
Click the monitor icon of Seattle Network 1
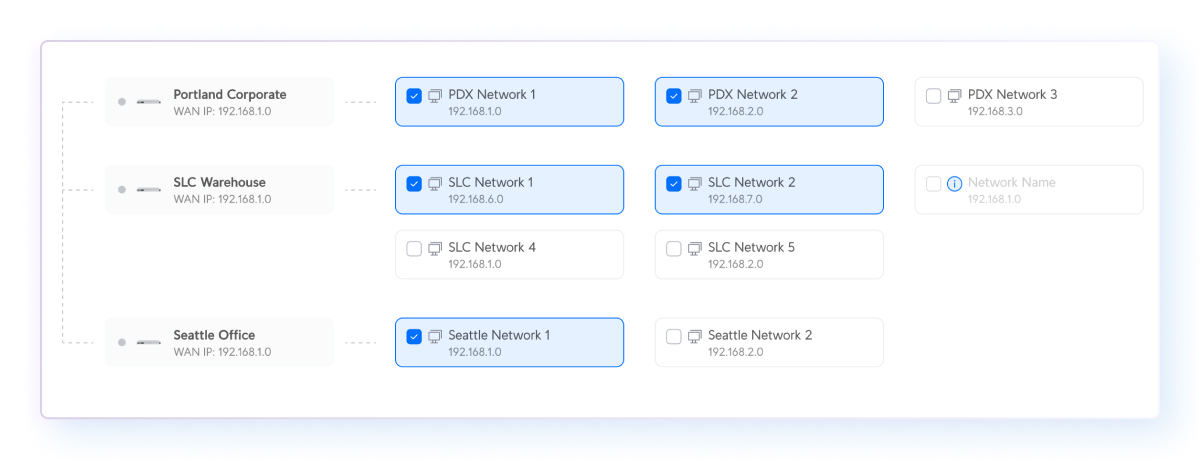[435, 337]
